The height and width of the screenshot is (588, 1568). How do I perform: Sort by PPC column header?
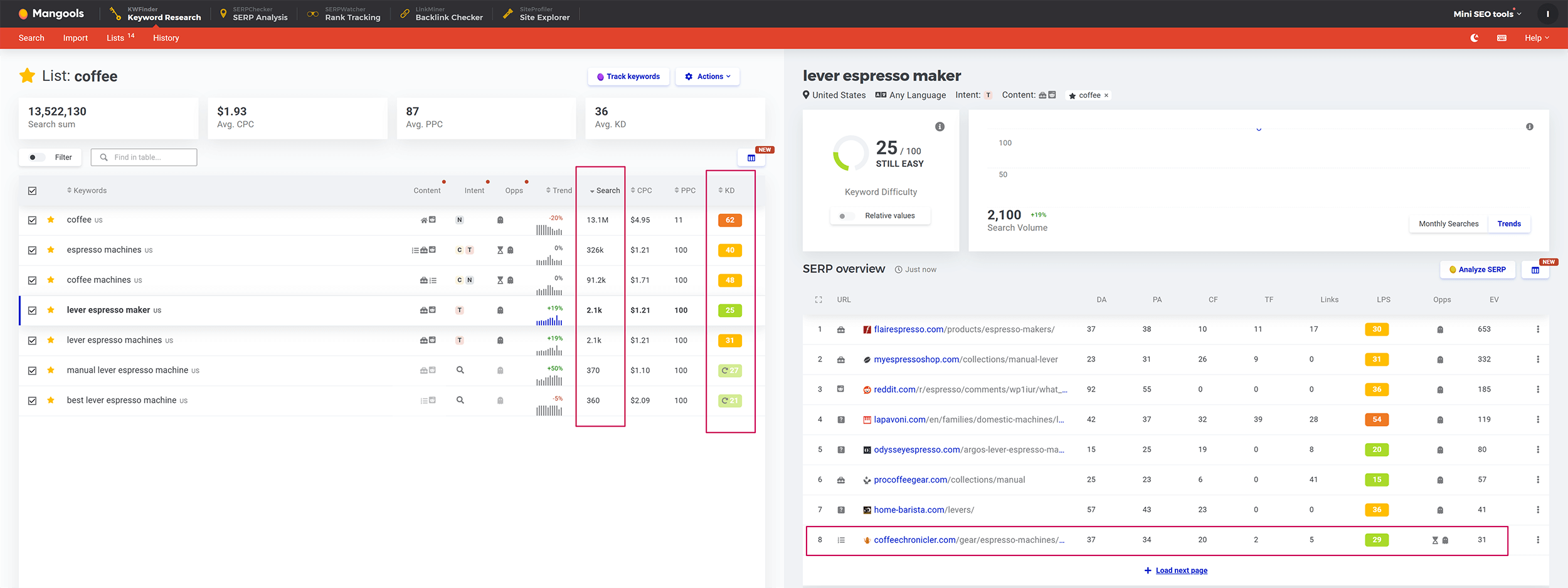pos(685,191)
